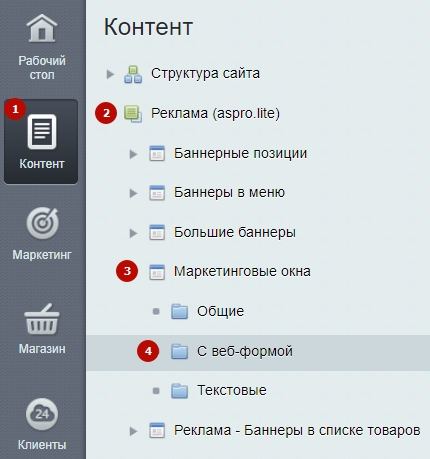Expand the Баннерные позиции arrow
Screen dimensions: 430x459
click(x=133, y=154)
